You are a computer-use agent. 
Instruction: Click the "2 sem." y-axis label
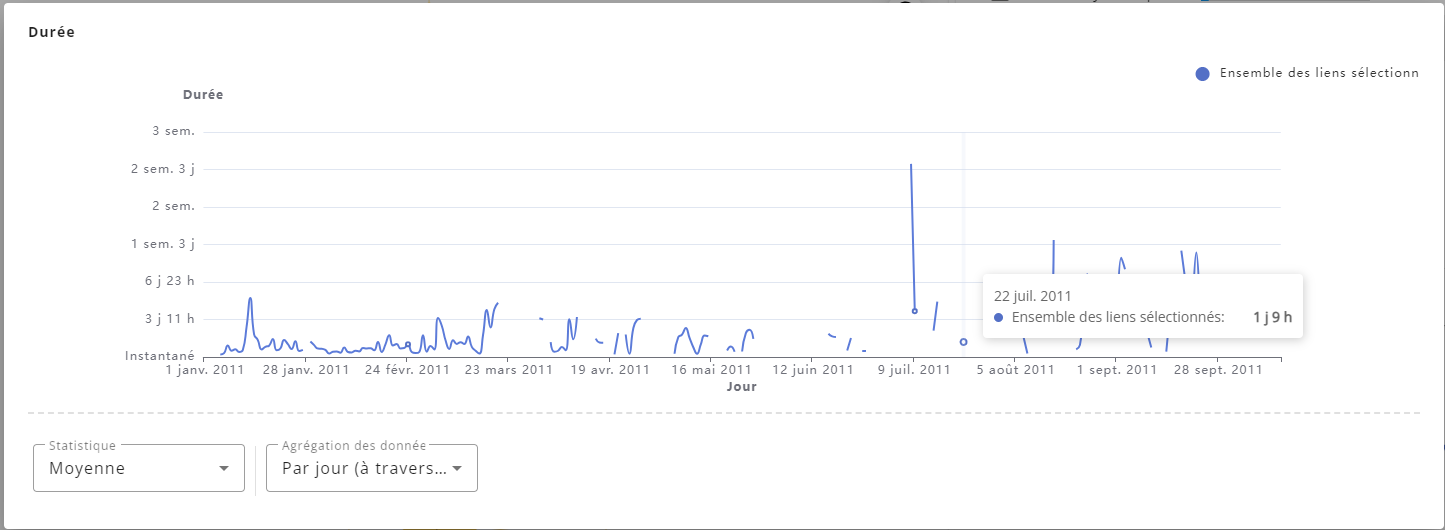click(x=174, y=207)
